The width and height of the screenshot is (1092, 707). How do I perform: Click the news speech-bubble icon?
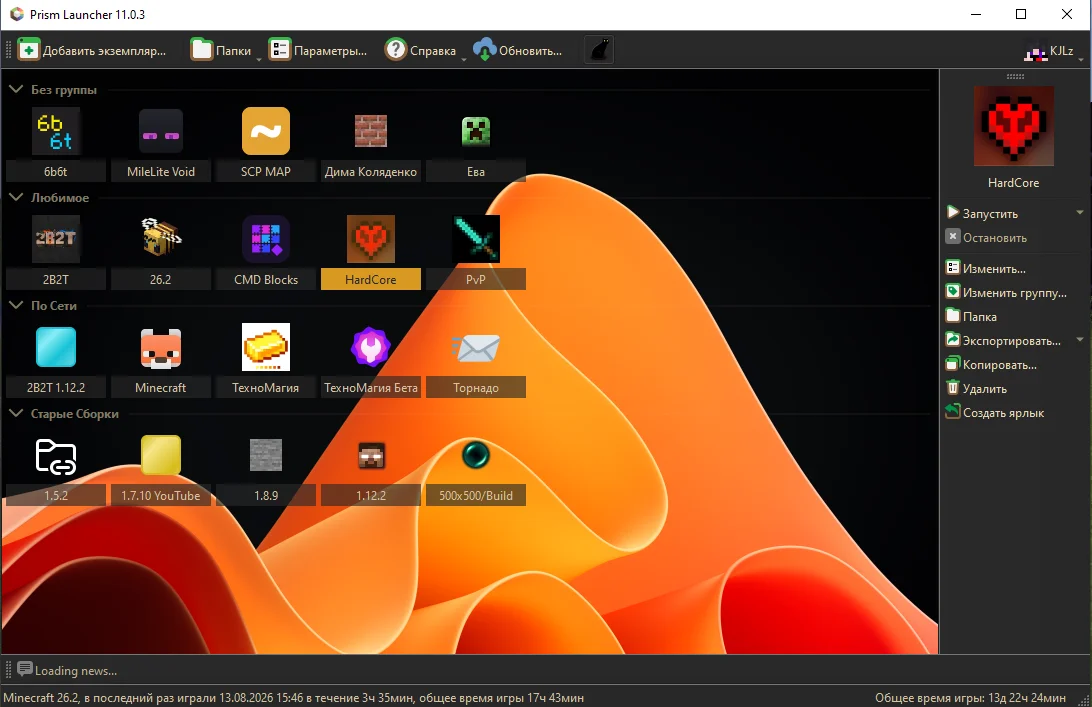(24, 669)
